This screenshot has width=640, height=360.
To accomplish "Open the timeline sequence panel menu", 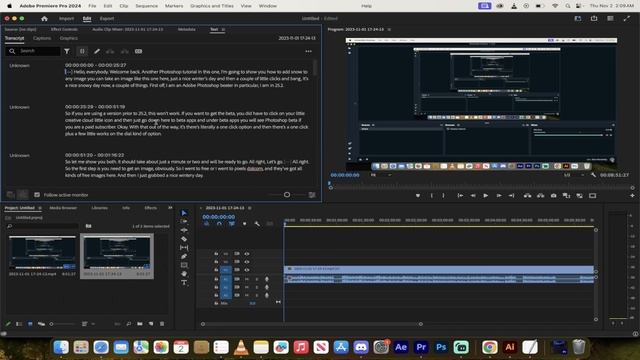I will tap(250, 208).
